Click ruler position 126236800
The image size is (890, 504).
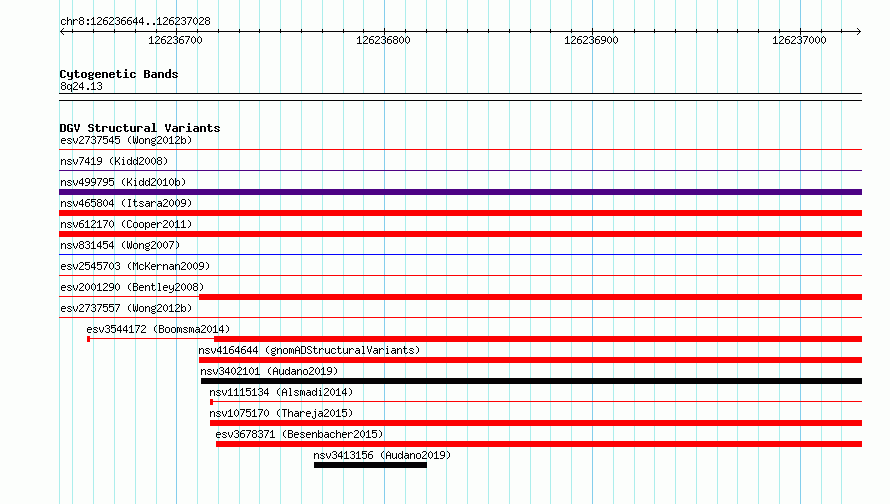[x=383, y=40]
